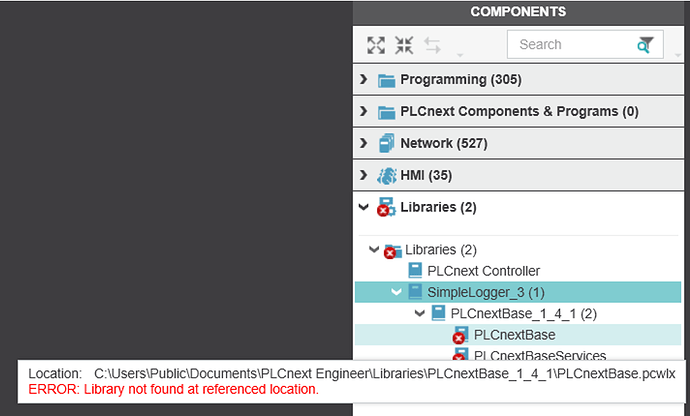
Task: Click the collapse all icon in Components toolbar
Action: click(404, 45)
